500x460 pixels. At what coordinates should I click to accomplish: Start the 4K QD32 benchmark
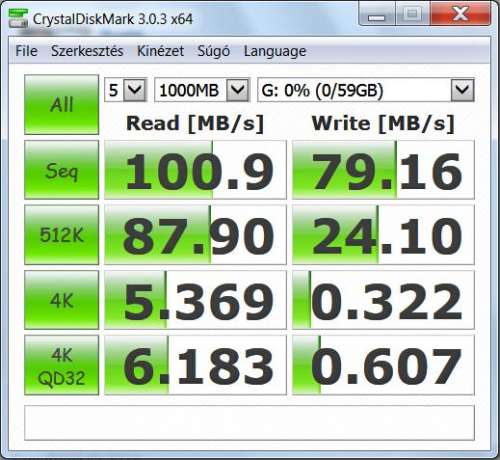tap(62, 365)
